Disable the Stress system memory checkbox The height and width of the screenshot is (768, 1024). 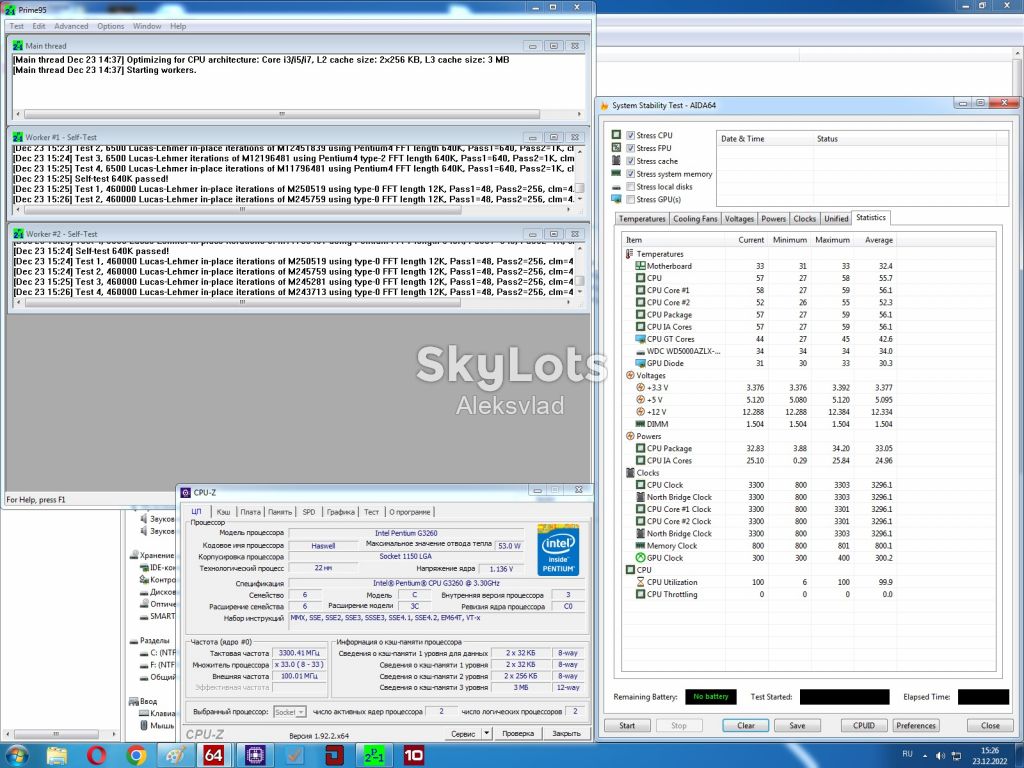tap(630, 174)
